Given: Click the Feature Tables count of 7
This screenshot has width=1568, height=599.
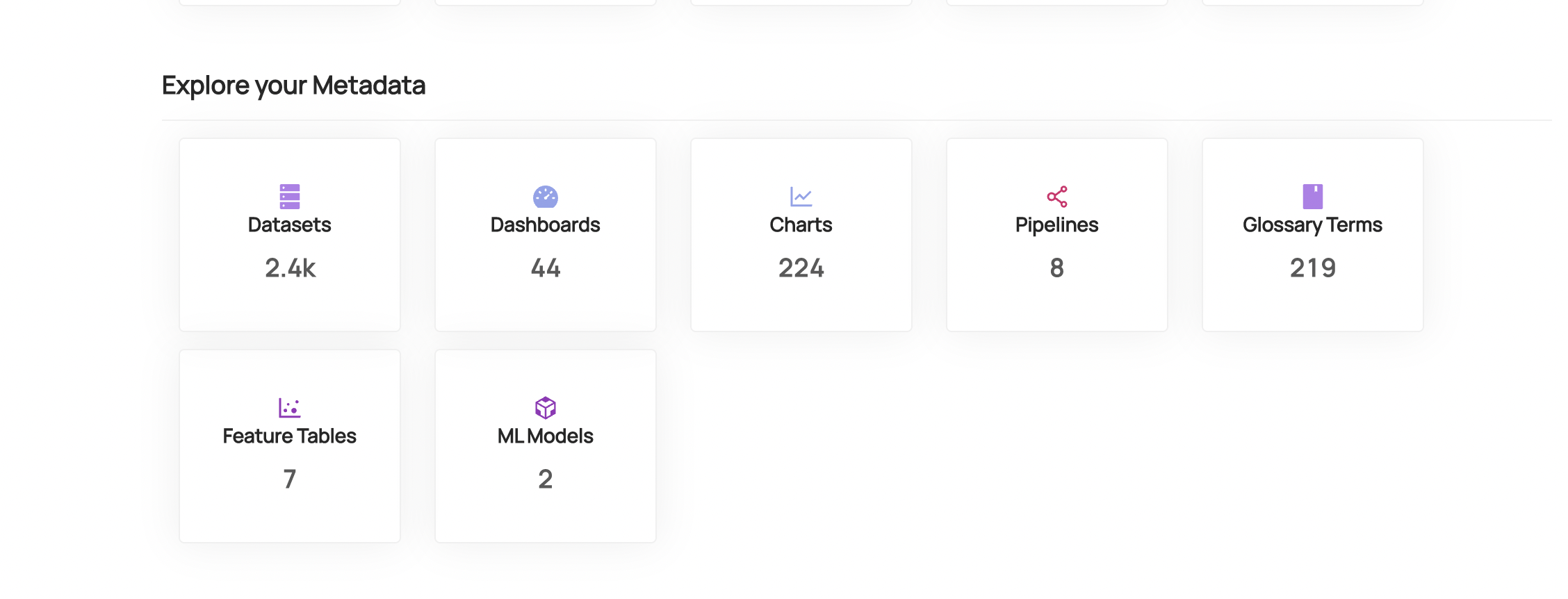Looking at the screenshot, I should [289, 479].
